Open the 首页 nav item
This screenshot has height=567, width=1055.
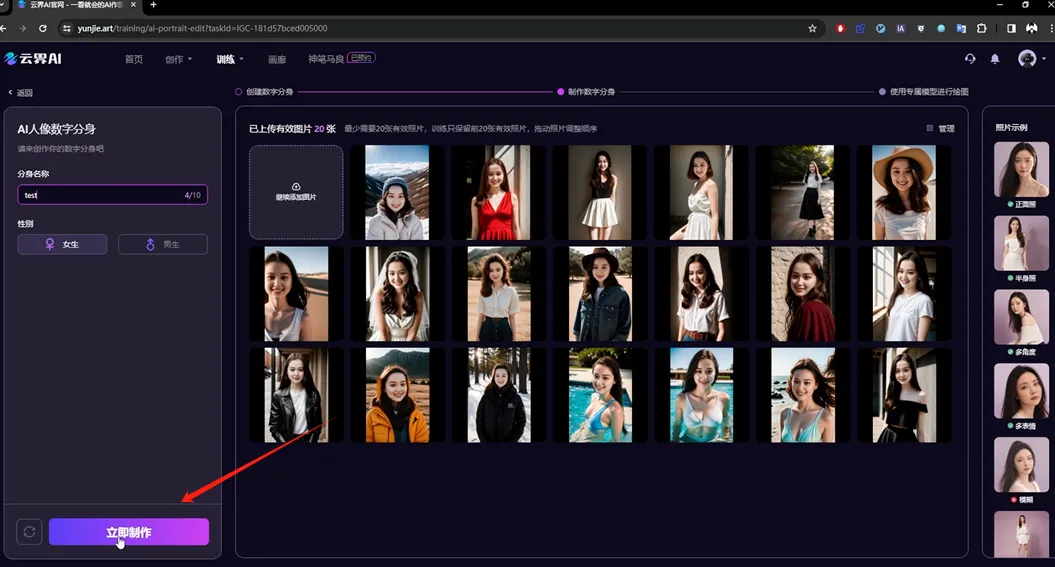click(133, 59)
